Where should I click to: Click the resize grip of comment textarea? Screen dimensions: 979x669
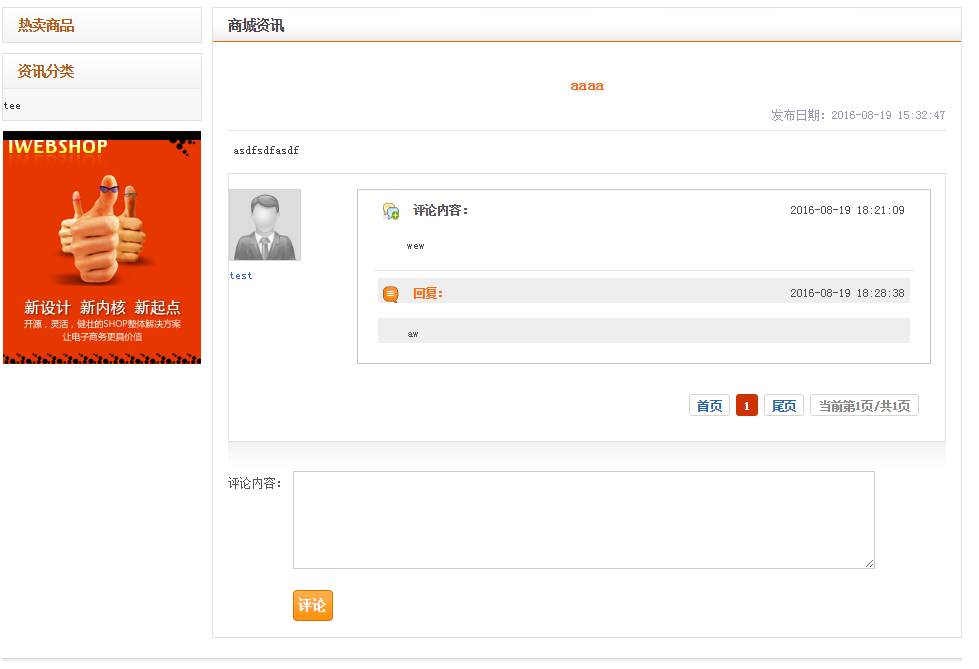coord(870,563)
